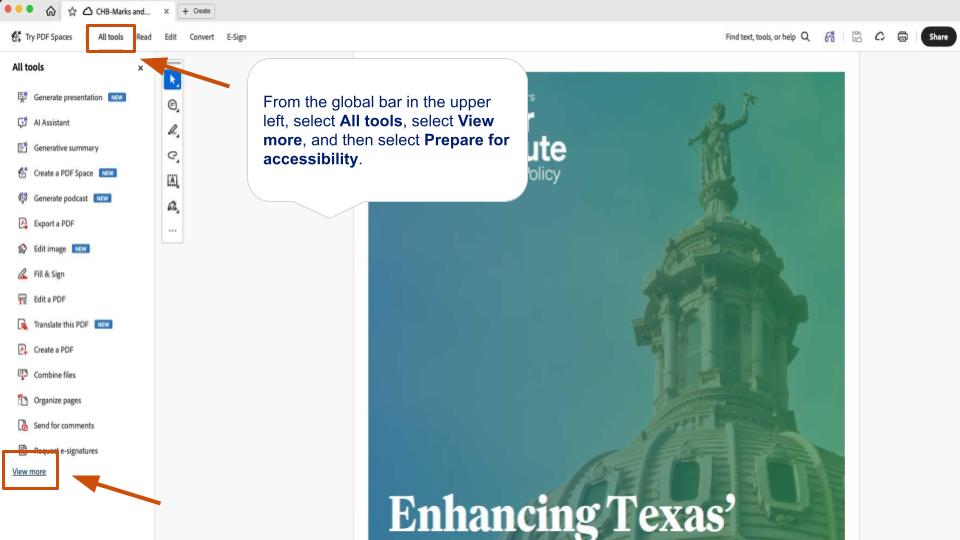Image resolution: width=960 pixels, height=540 pixels.
Task: Open the Edit menu
Action: 170,37
